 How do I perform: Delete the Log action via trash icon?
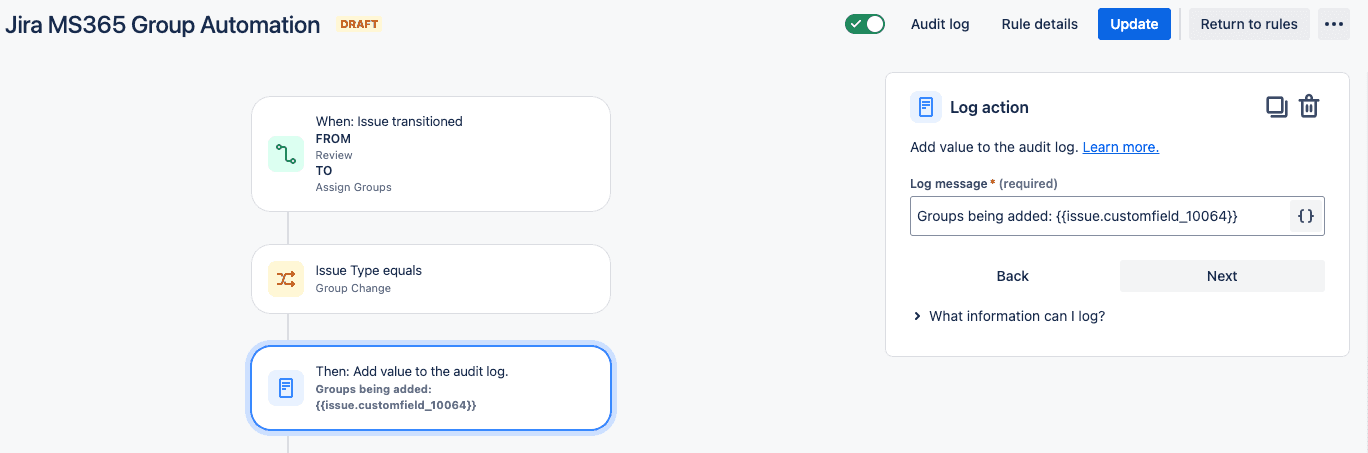click(1309, 107)
